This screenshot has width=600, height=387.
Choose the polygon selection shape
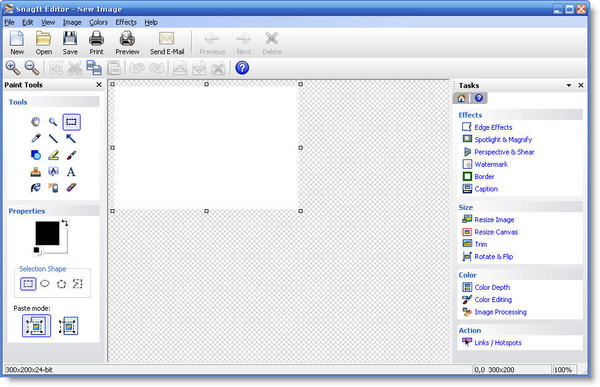tap(61, 284)
